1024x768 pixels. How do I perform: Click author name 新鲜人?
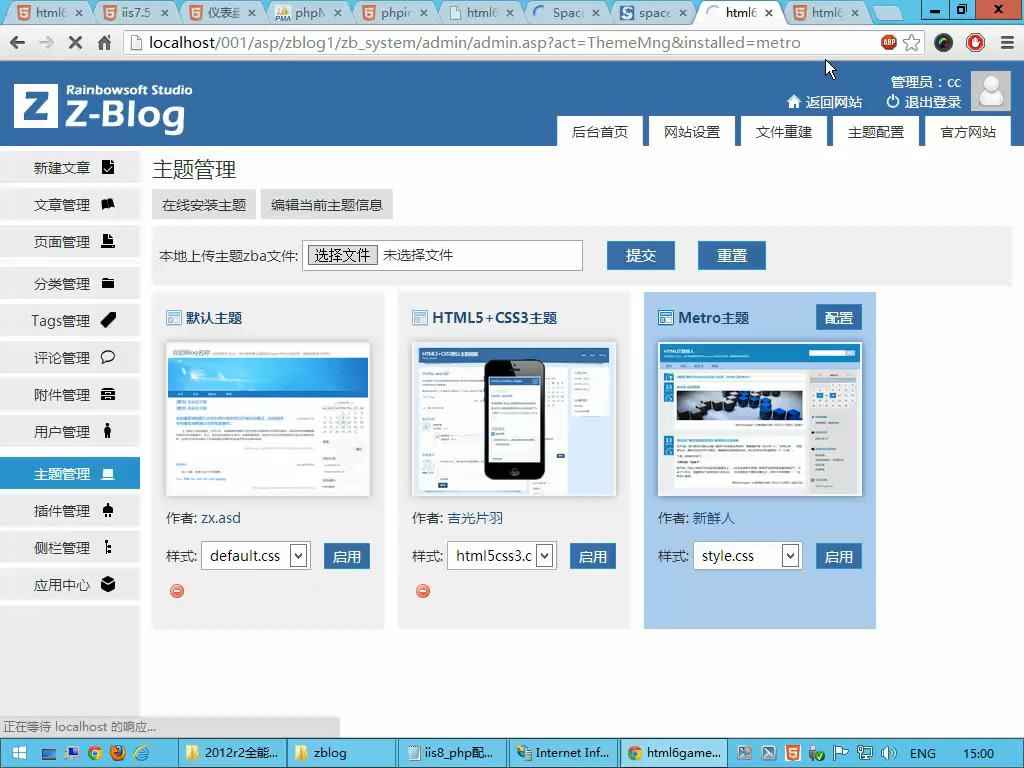click(x=714, y=518)
